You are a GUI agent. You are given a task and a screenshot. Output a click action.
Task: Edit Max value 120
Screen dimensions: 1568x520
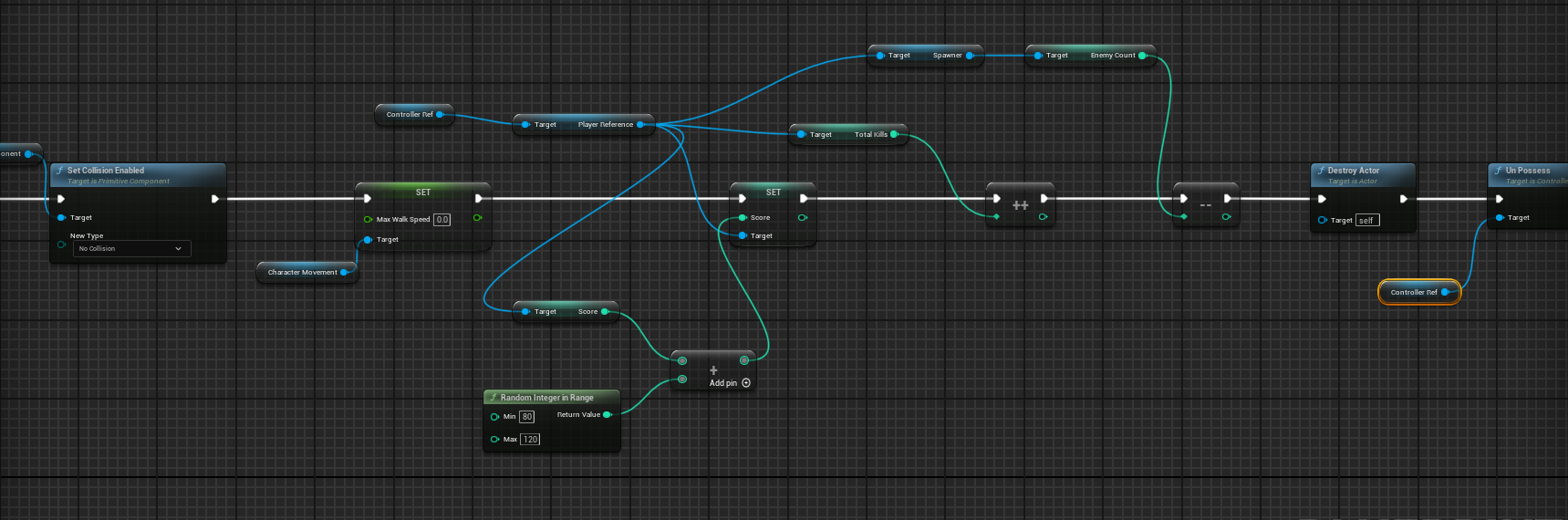pyautogui.click(x=530, y=440)
